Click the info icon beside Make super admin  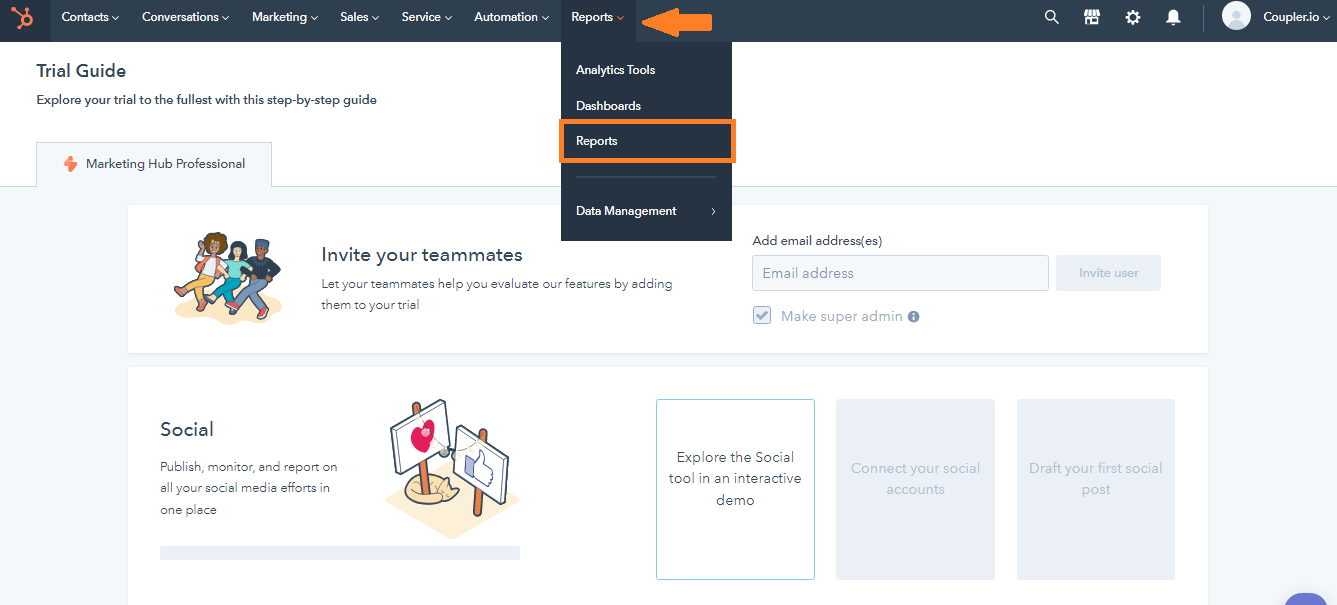click(x=913, y=315)
